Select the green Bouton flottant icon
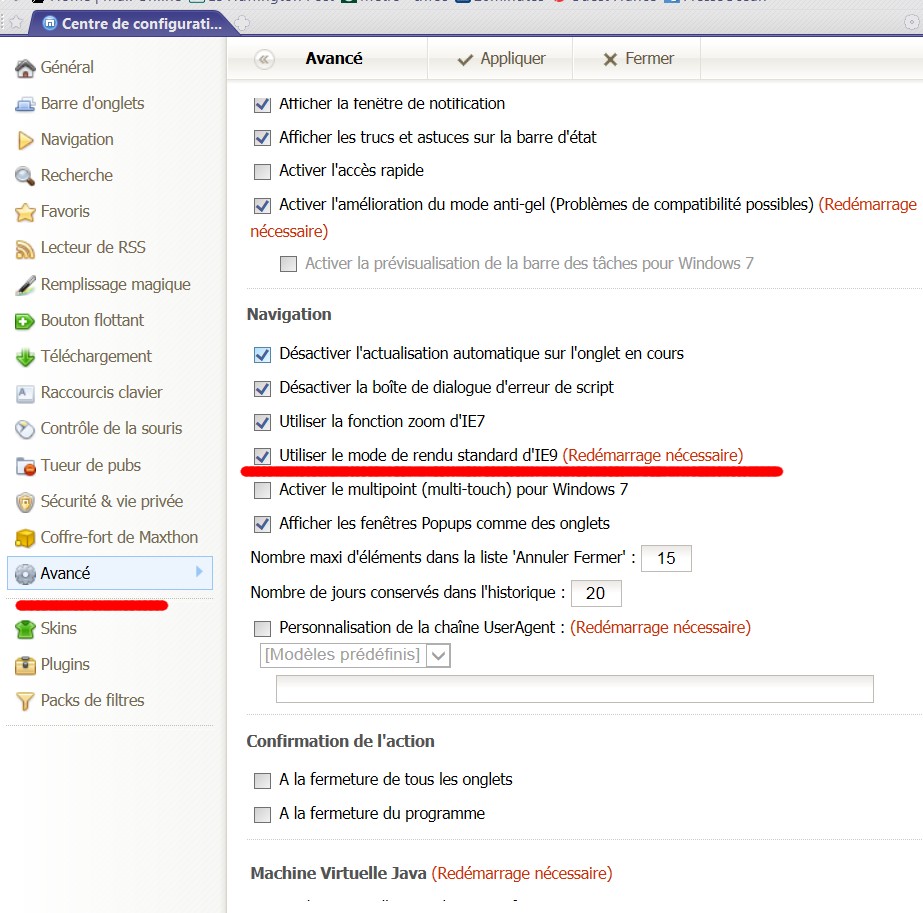This screenshot has height=913, width=923. click(25, 321)
